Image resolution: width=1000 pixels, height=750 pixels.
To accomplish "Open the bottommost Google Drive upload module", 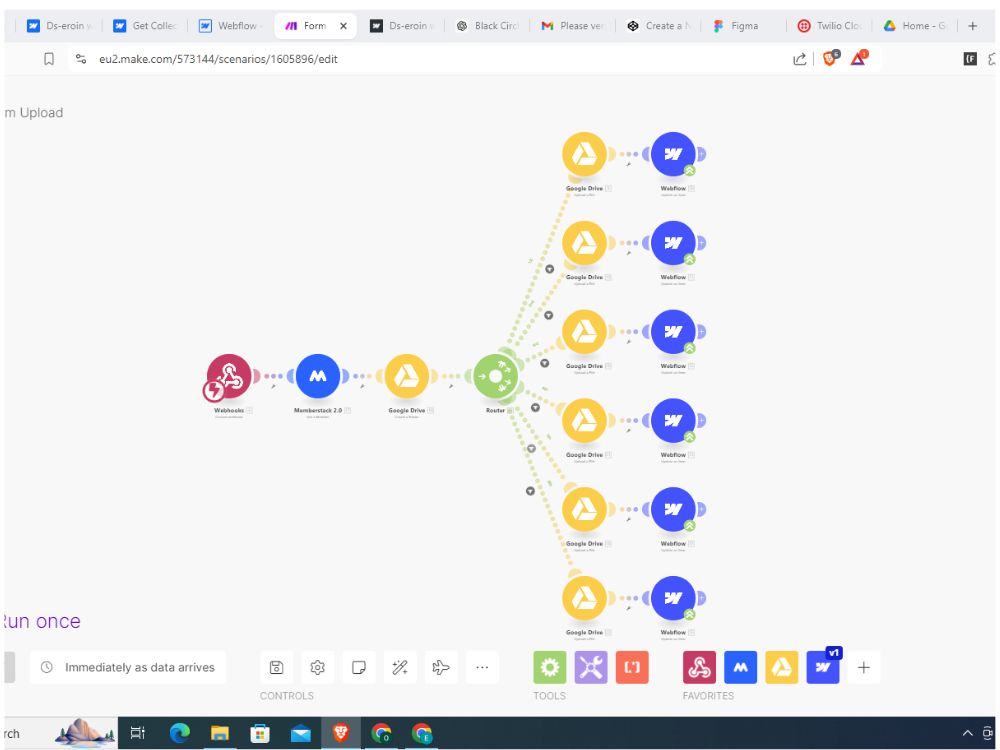I will (584, 598).
